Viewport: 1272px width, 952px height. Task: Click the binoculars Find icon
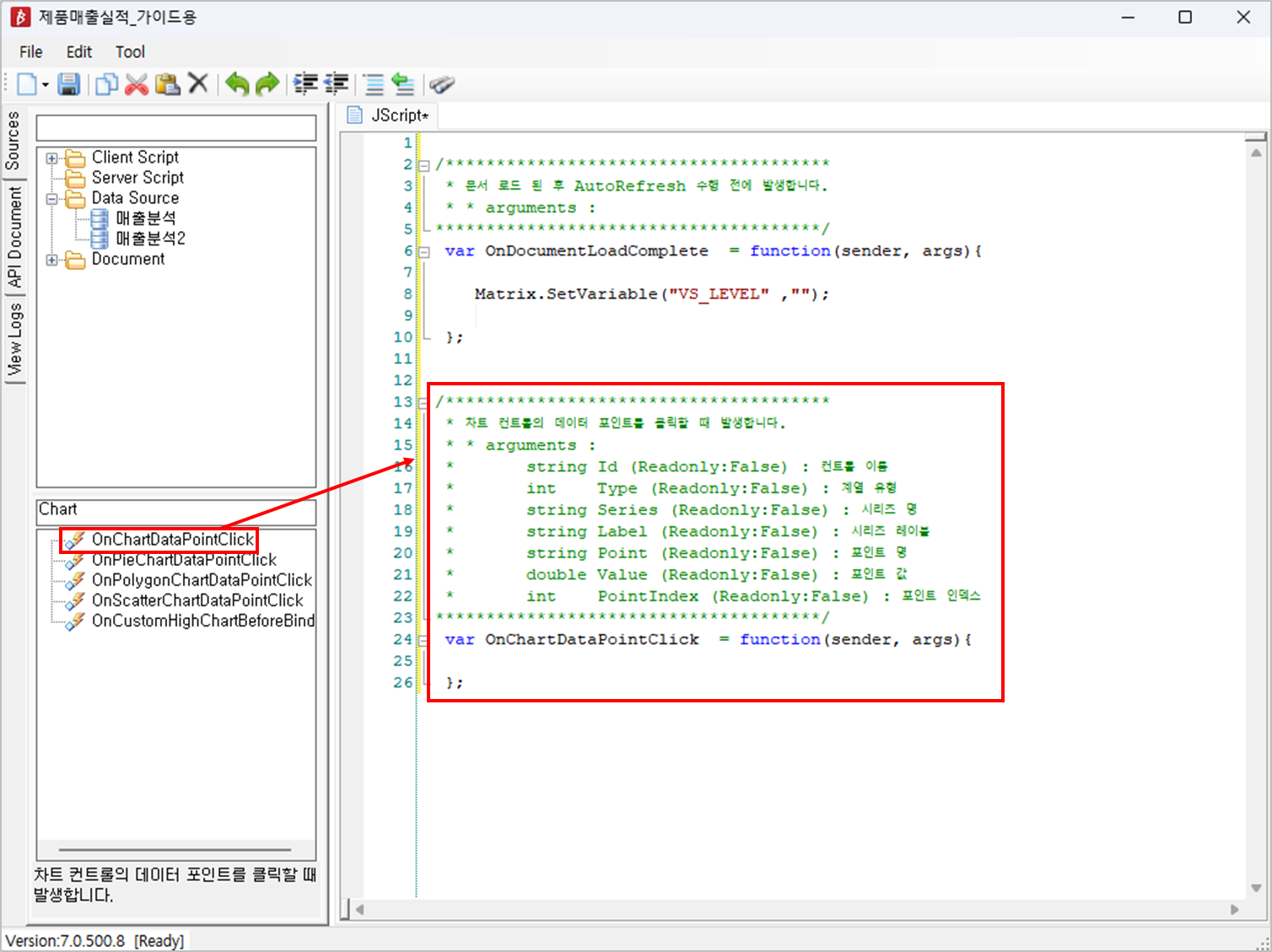(442, 84)
